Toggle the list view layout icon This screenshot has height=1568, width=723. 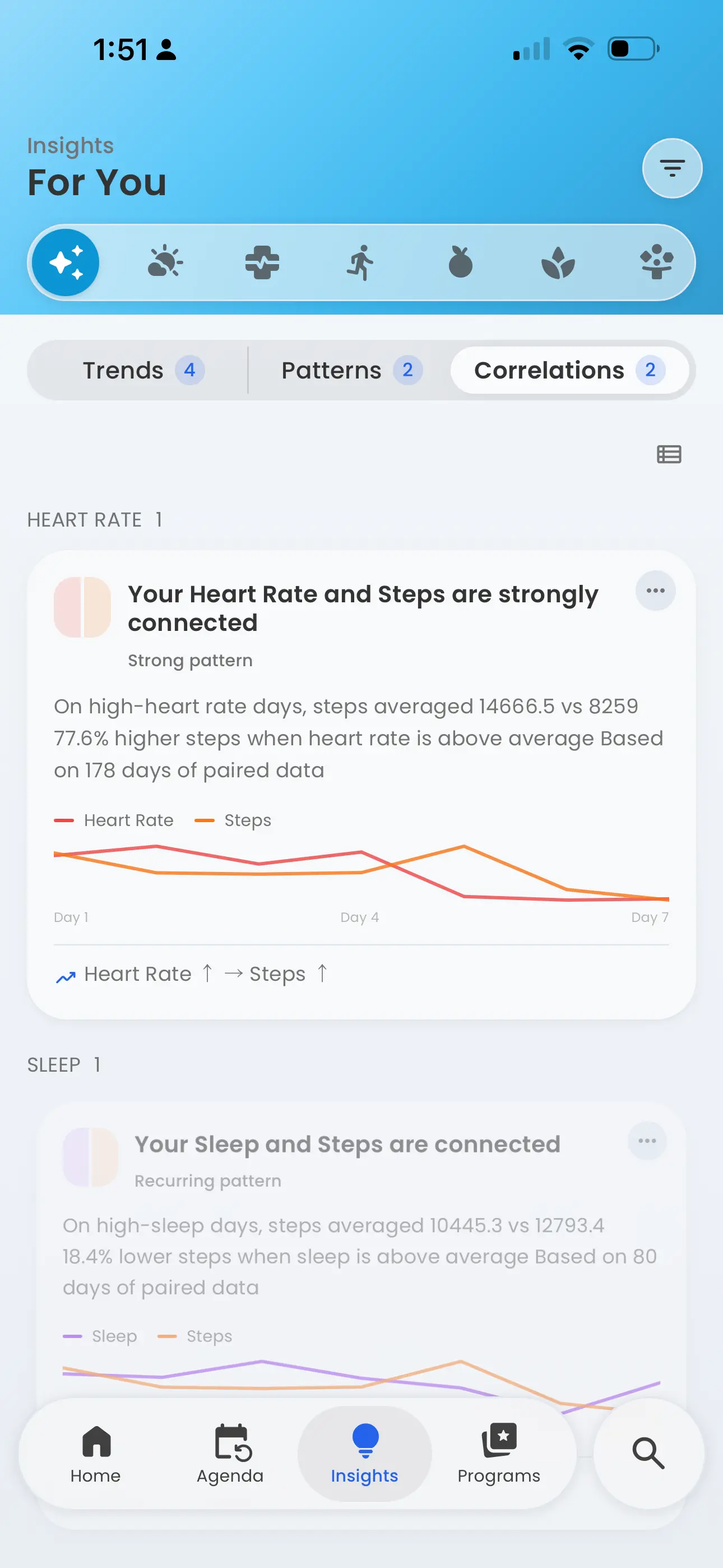click(x=669, y=454)
